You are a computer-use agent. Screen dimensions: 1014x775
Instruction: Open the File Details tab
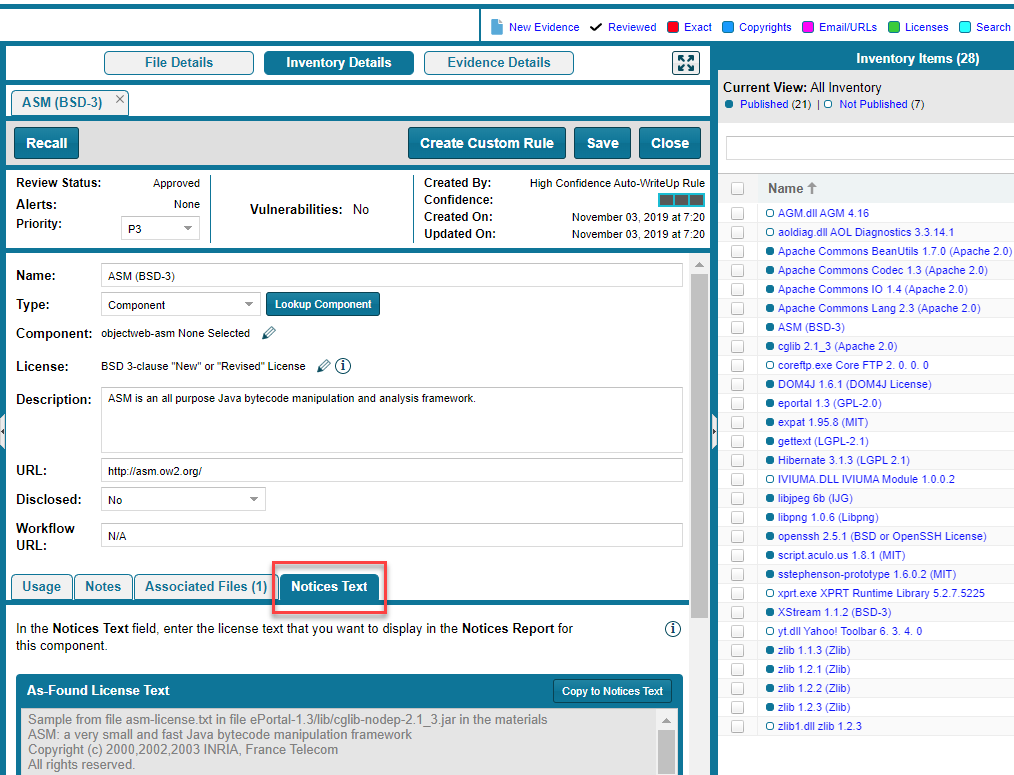178,63
